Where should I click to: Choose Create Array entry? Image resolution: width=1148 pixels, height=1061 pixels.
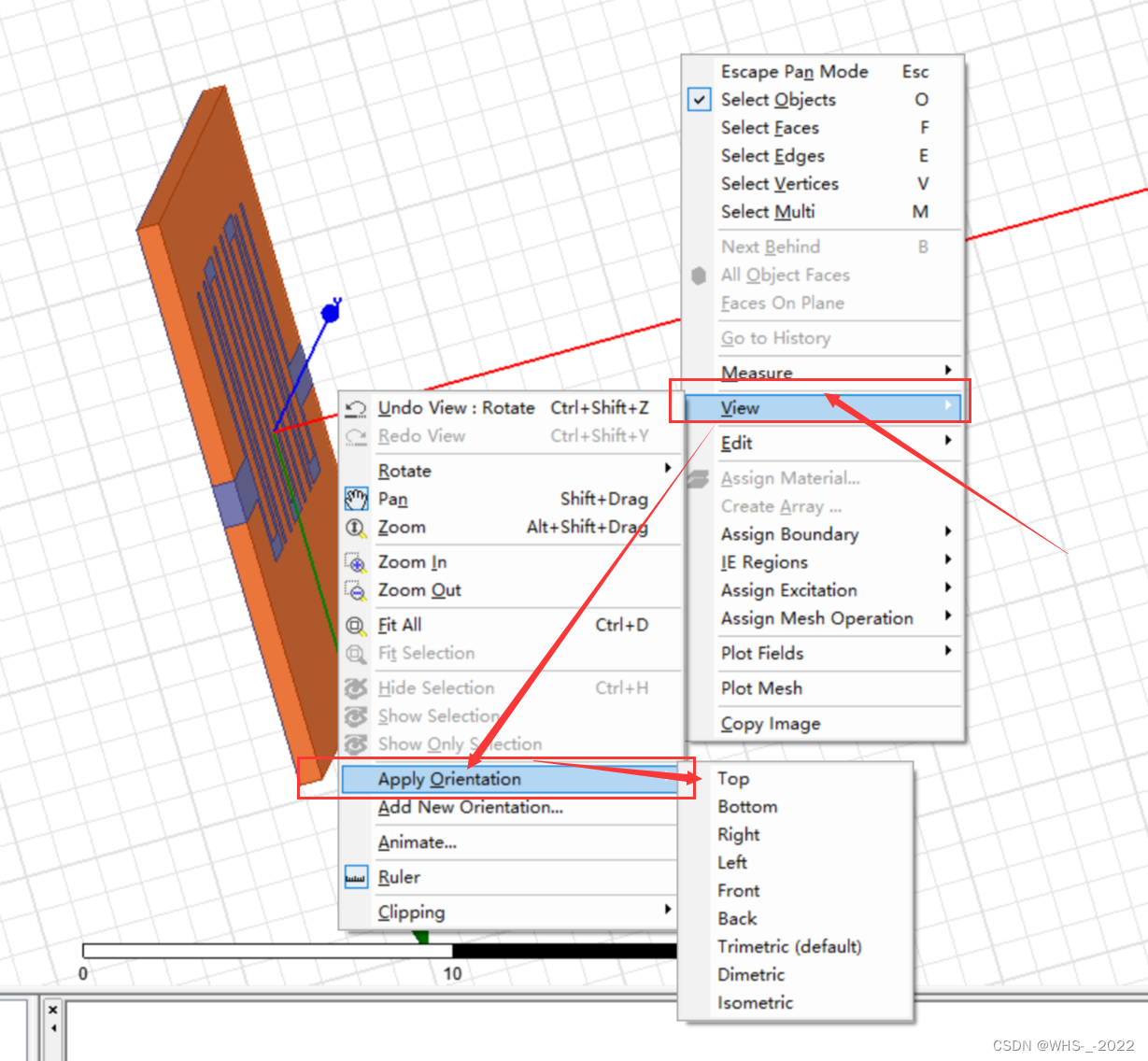click(824, 506)
